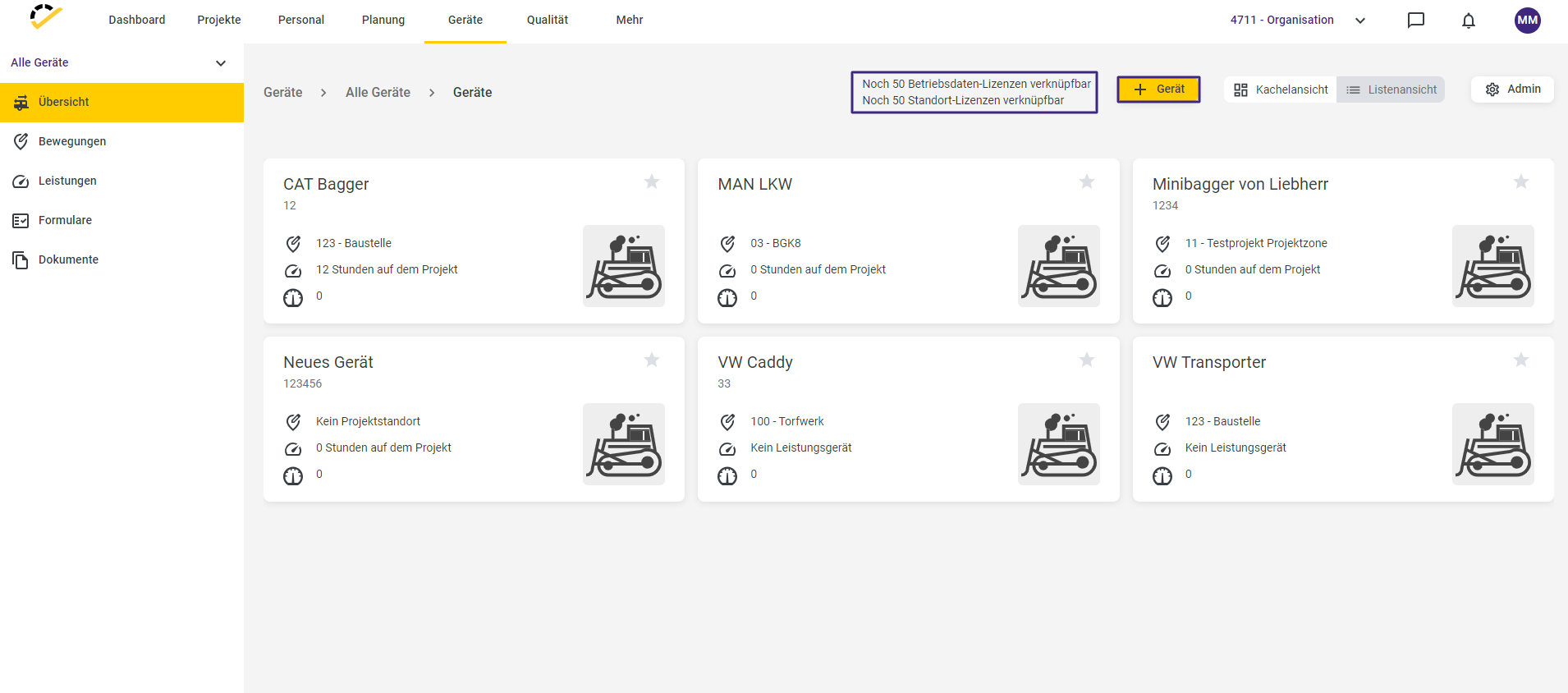The width and height of the screenshot is (1568, 693).
Task: Click '100 - Torfwerk' on VW Caddy
Action: (787, 422)
